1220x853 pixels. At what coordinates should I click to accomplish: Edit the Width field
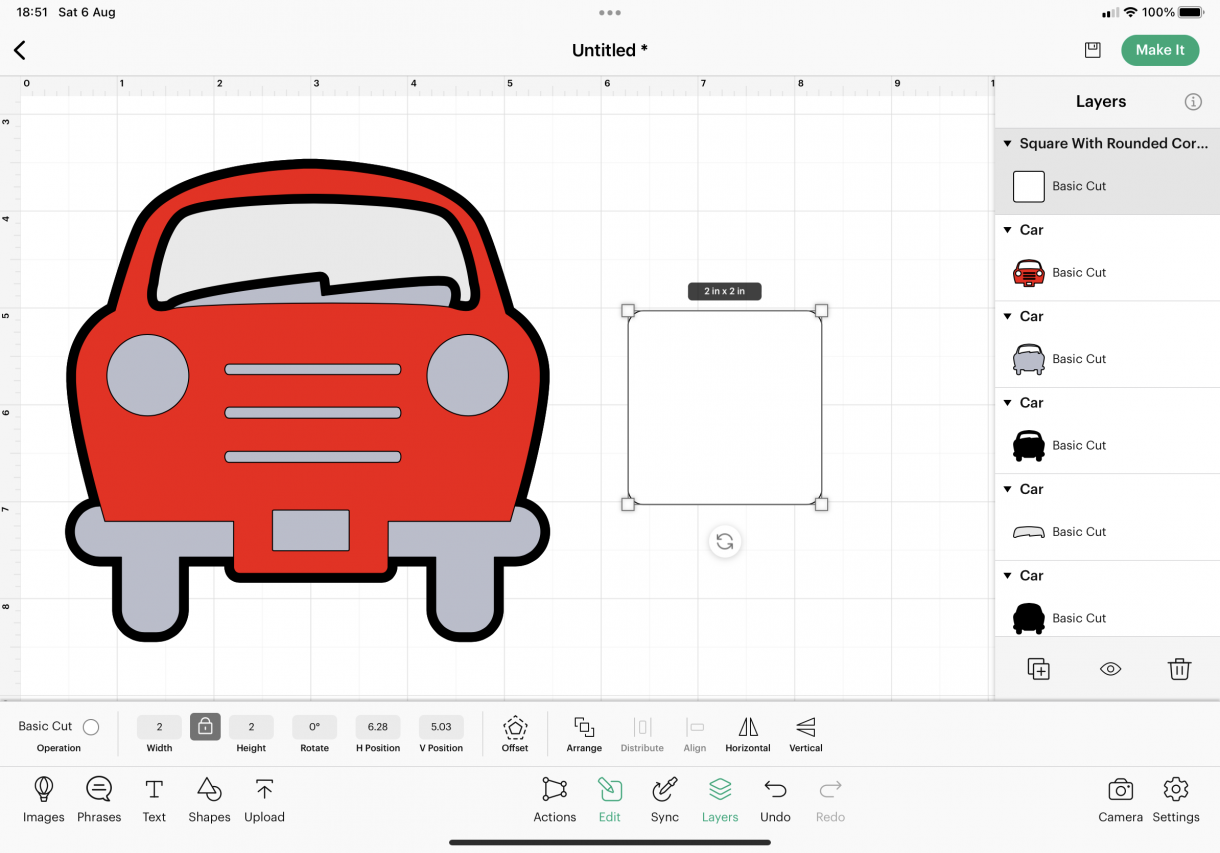click(159, 727)
